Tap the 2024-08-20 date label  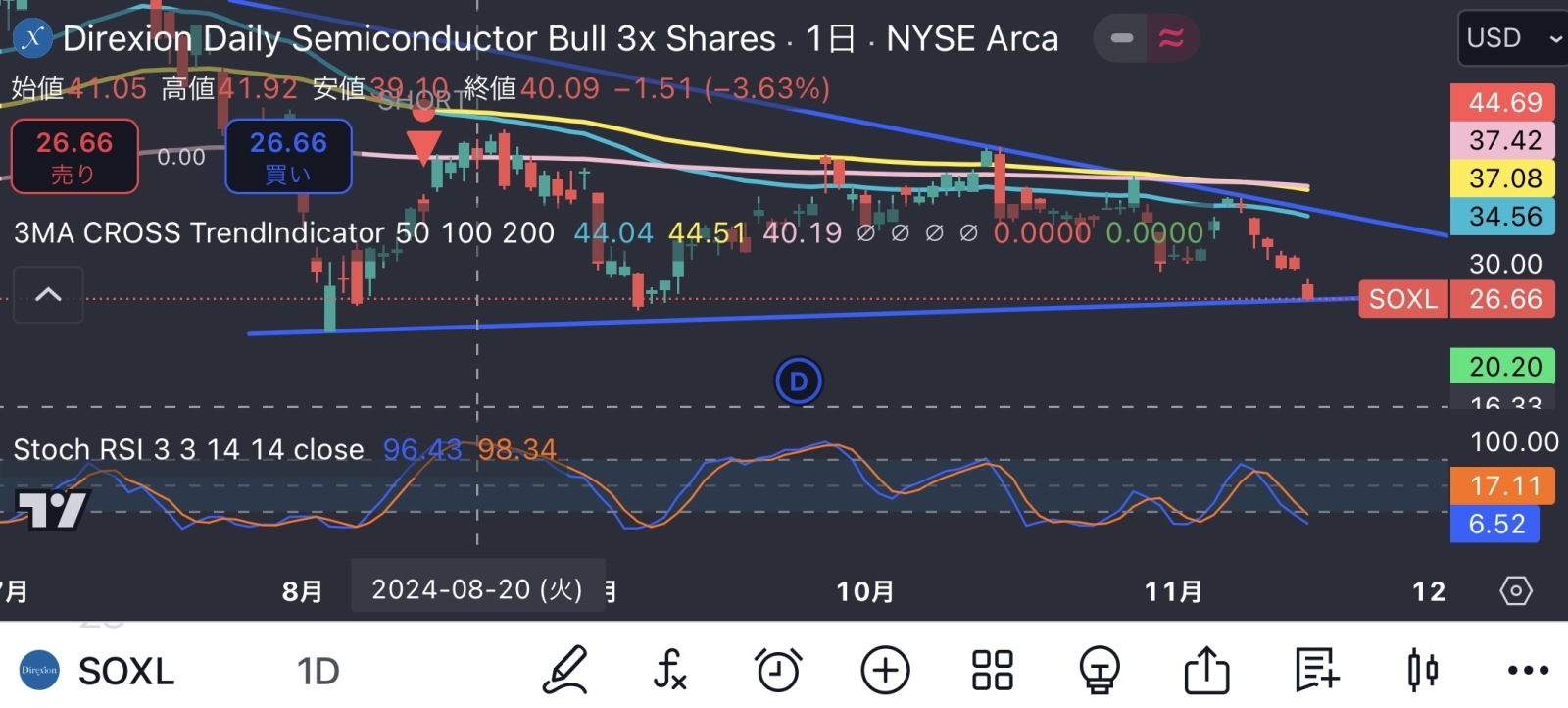point(477,588)
